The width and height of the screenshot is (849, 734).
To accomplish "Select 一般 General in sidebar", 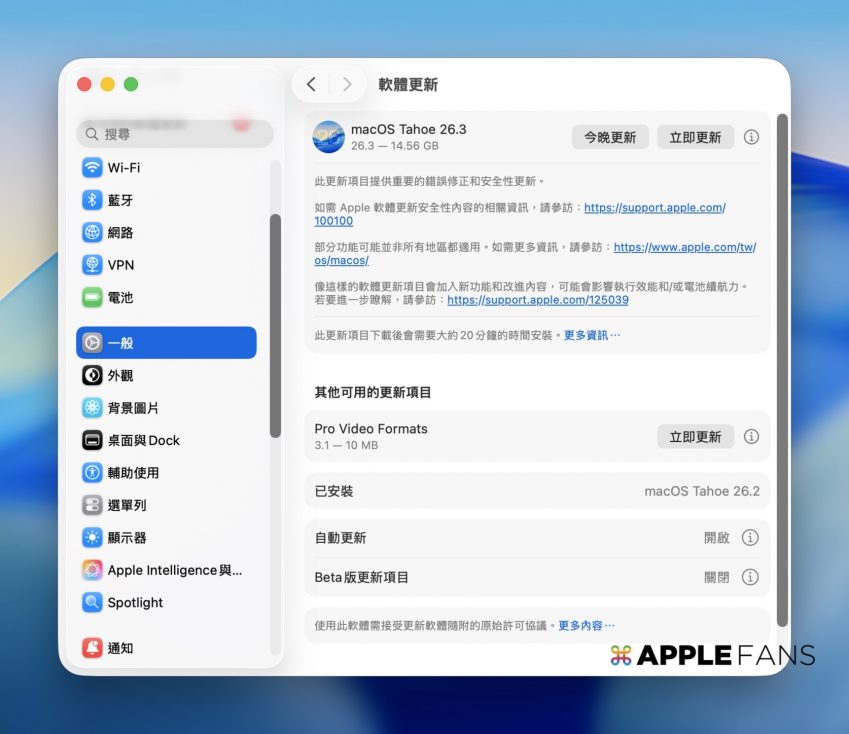I will pyautogui.click(x=166, y=343).
